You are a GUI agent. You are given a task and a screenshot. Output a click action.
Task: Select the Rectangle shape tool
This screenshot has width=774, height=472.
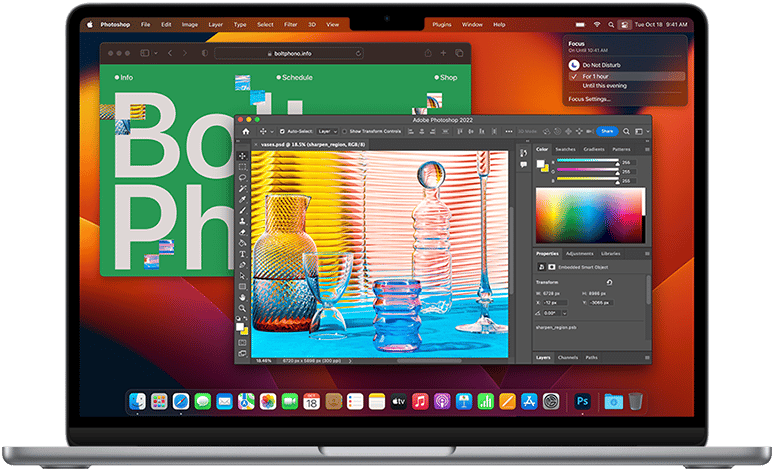tap(242, 286)
